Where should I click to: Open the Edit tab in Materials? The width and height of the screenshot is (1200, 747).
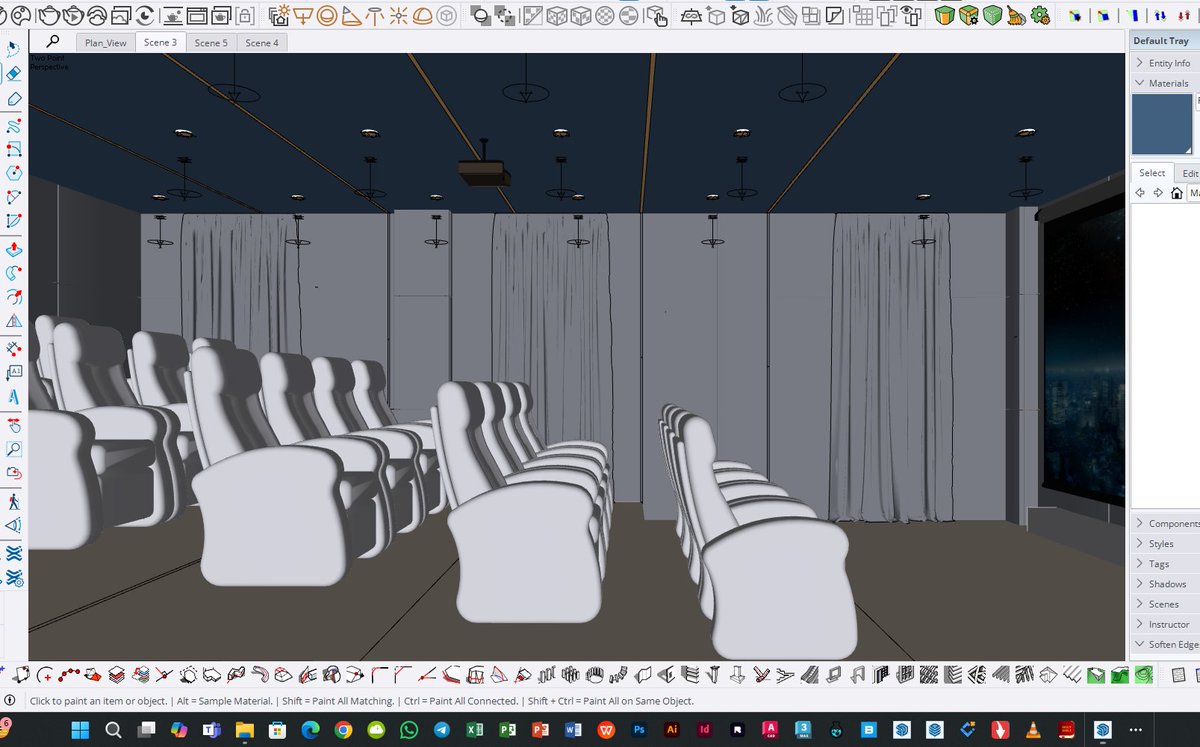click(1189, 173)
